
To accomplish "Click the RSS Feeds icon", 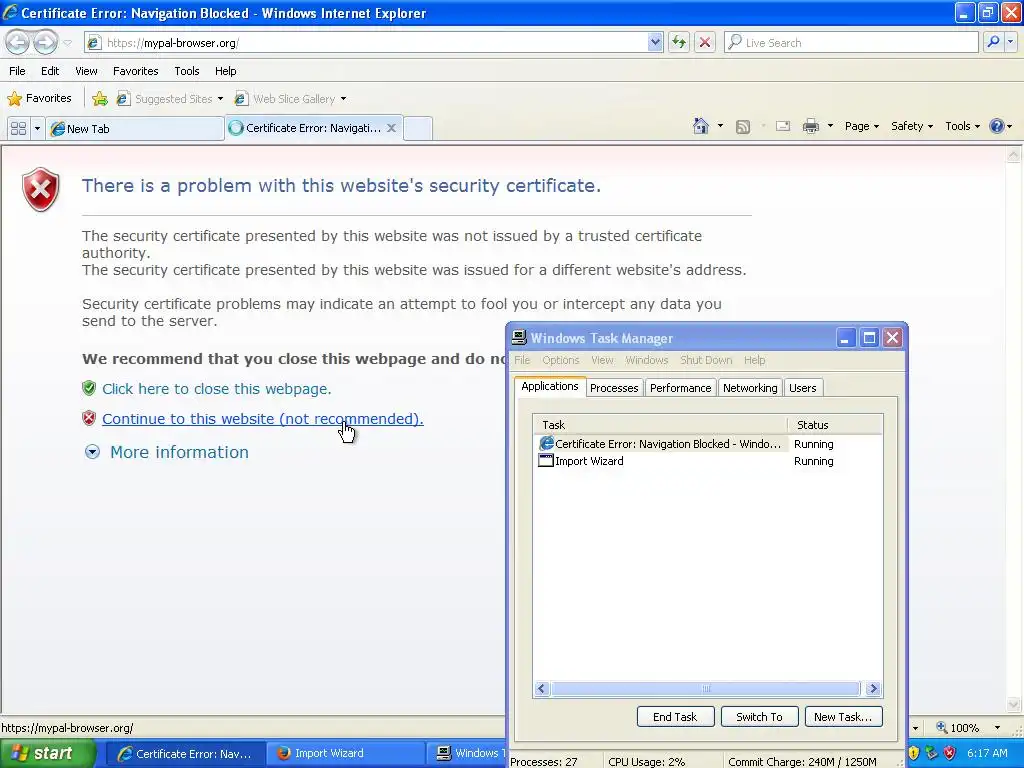I will [743, 127].
